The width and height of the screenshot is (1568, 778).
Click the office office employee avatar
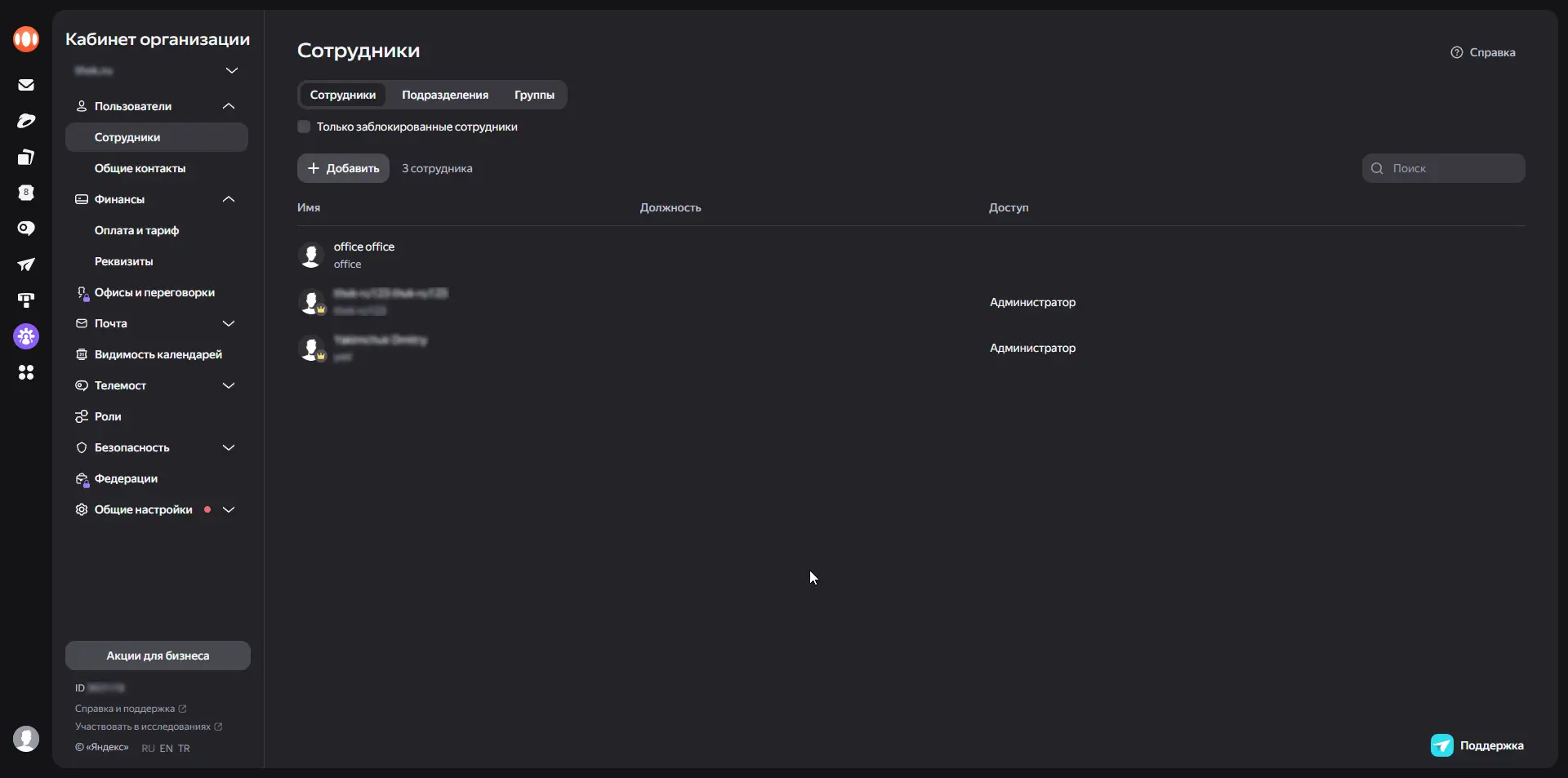[310, 255]
